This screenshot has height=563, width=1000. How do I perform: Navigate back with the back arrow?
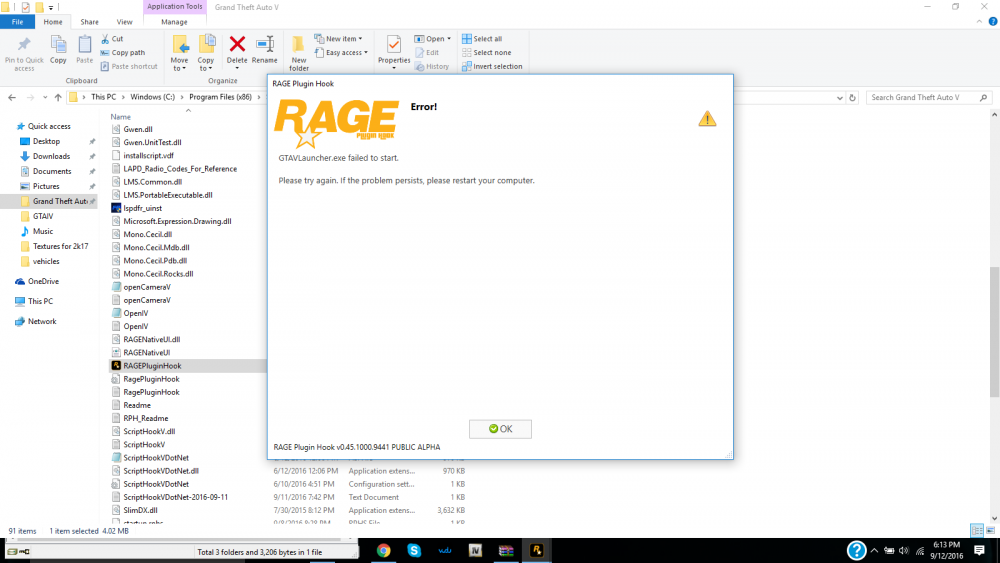pos(12,98)
